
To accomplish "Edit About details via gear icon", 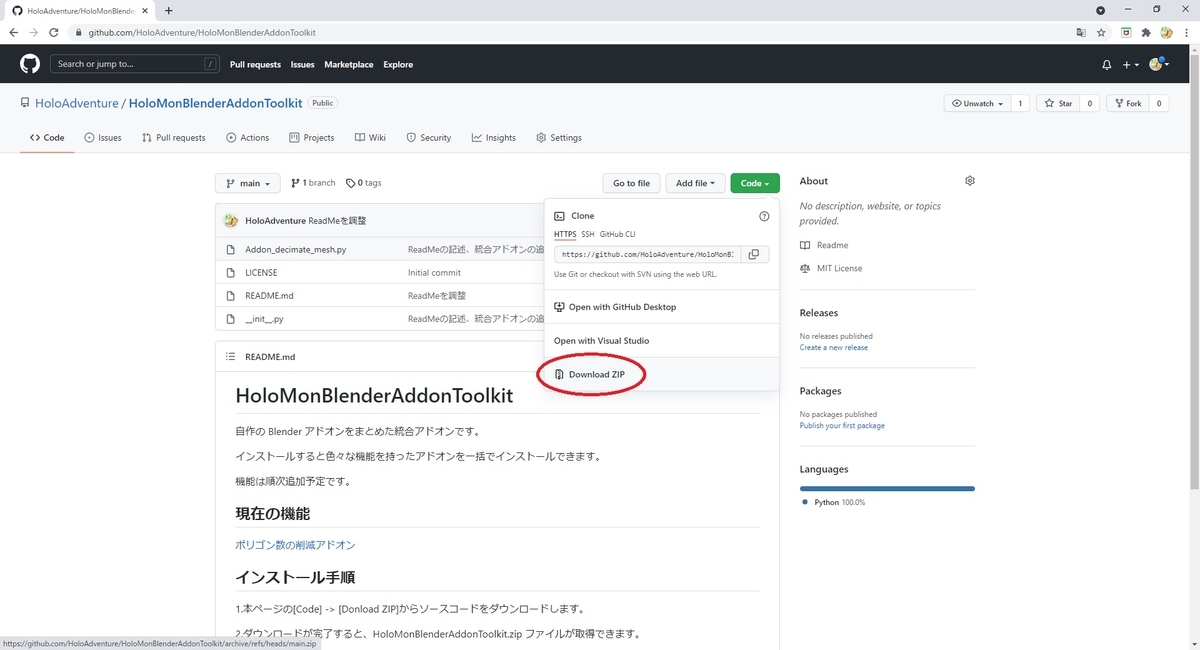I will (x=969, y=181).
